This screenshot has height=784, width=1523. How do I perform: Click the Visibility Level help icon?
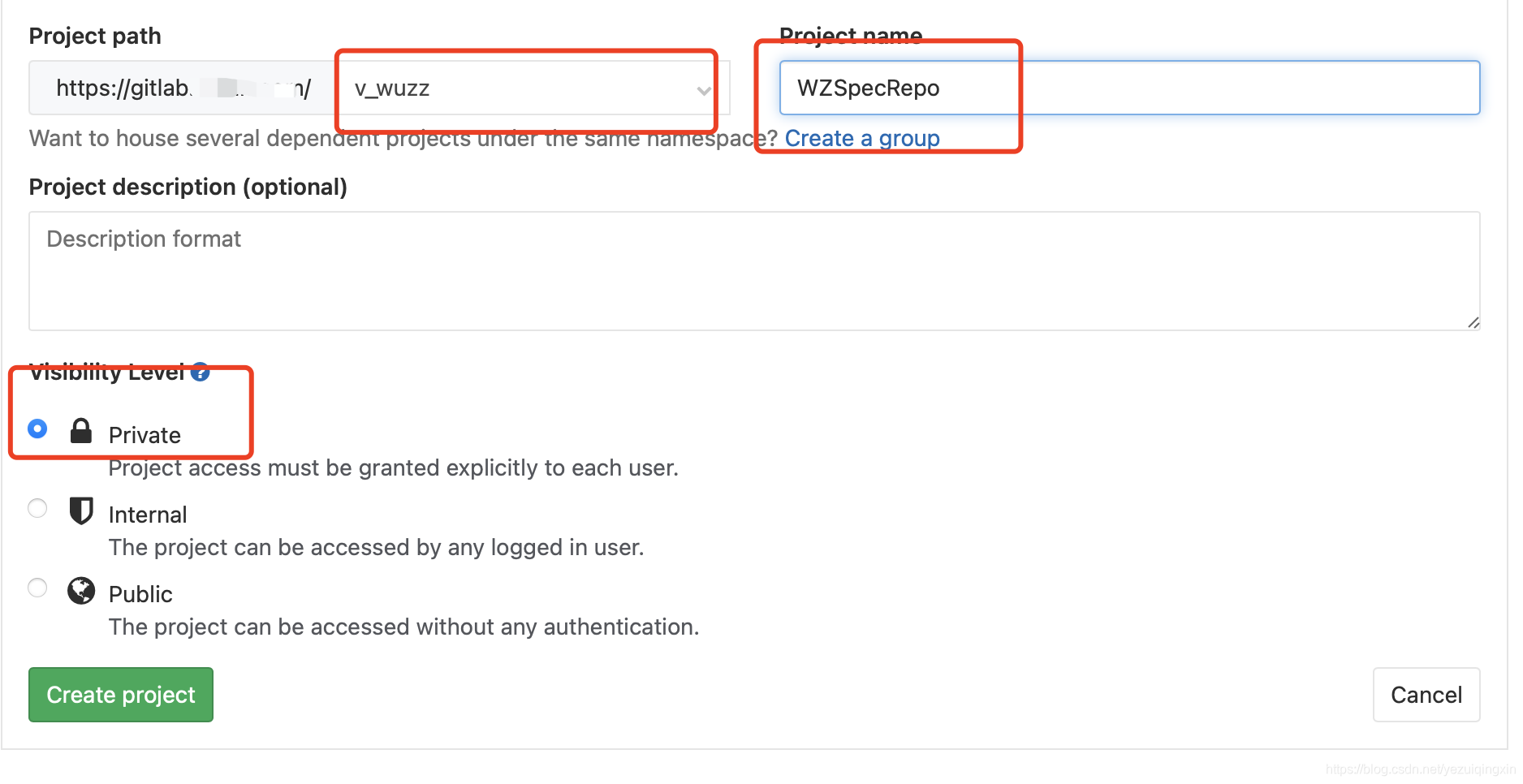pyautogui.click(x=201, y=373)
